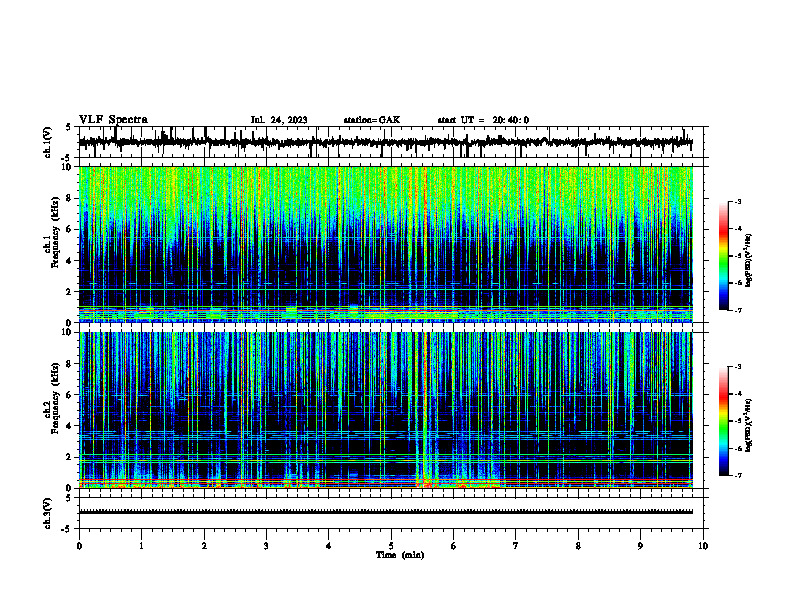Click the "VLF Spectra" plot title

pyautogui.click(x=113, y=120)
